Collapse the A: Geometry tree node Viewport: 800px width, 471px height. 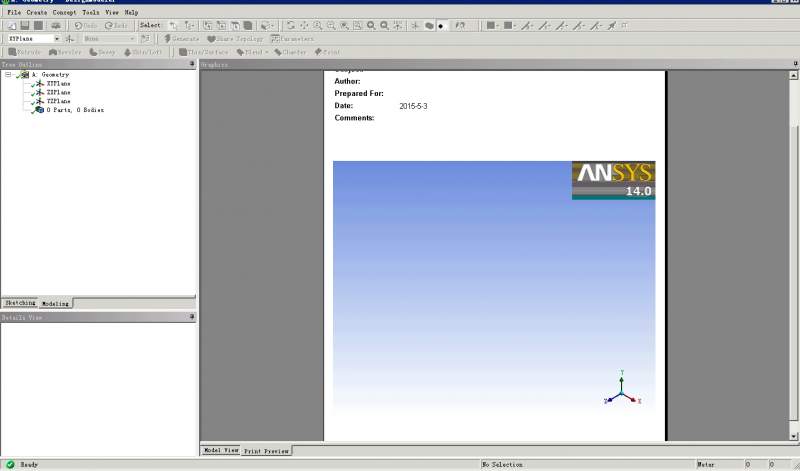click(8, 75)
